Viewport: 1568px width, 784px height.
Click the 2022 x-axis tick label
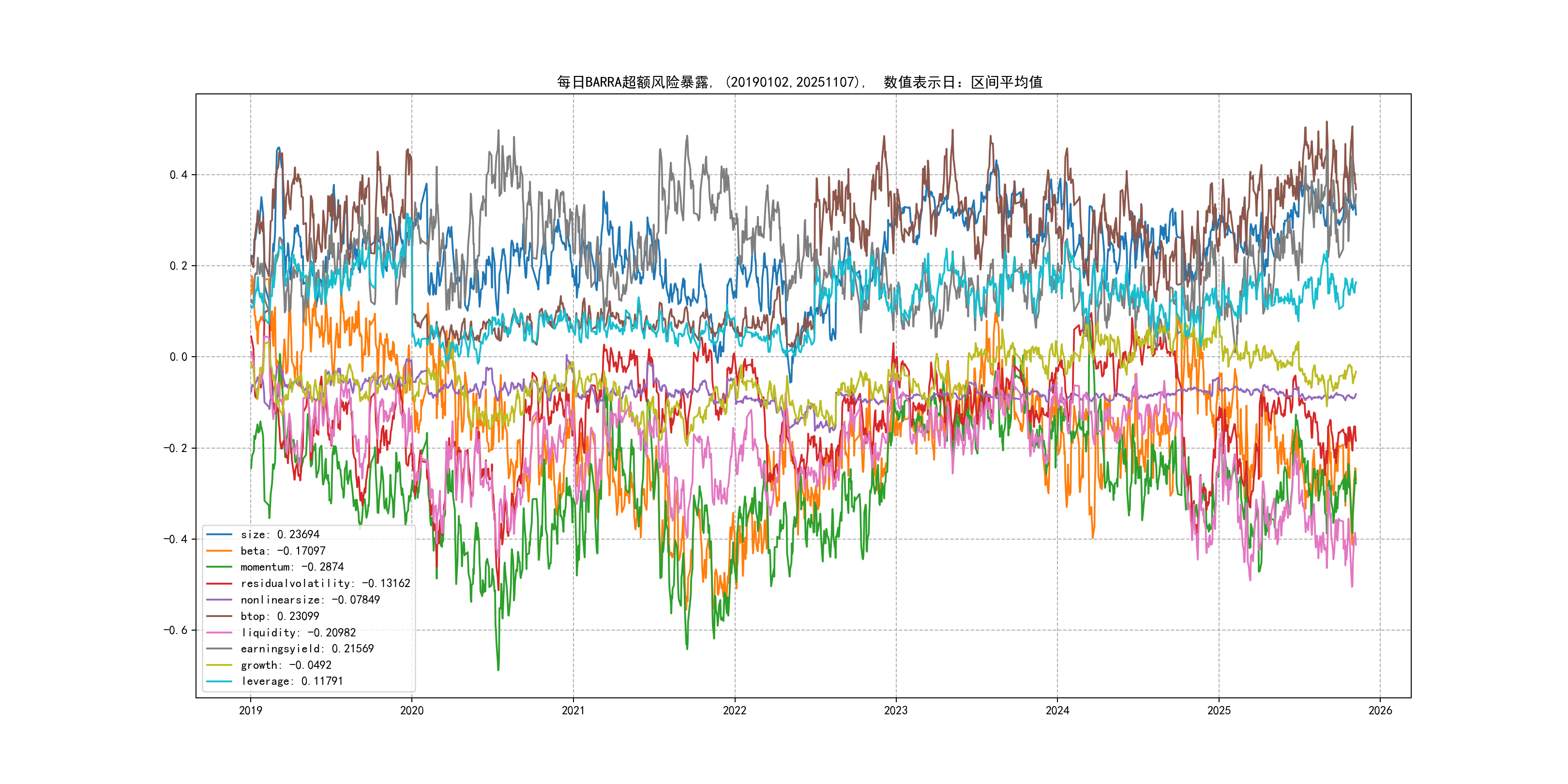click(x=734, y=710)
